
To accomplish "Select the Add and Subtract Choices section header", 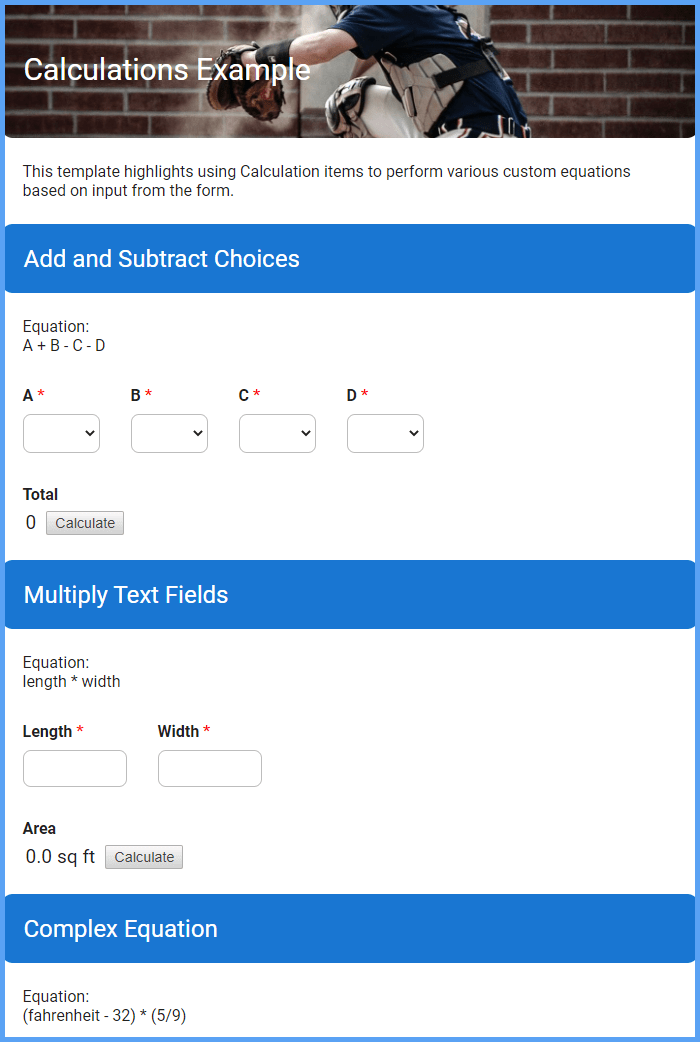I will click(x=161, y=258).
